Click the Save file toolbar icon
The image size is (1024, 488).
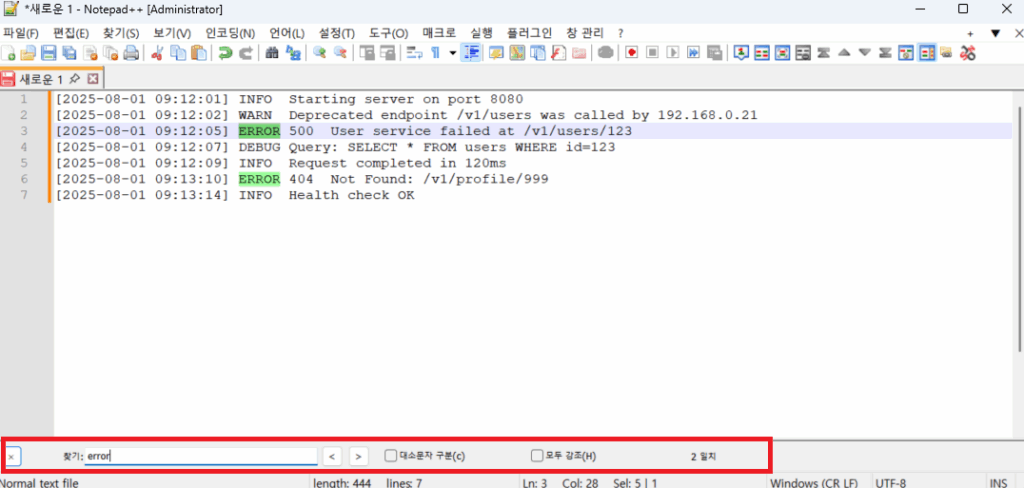coord(47,53)
